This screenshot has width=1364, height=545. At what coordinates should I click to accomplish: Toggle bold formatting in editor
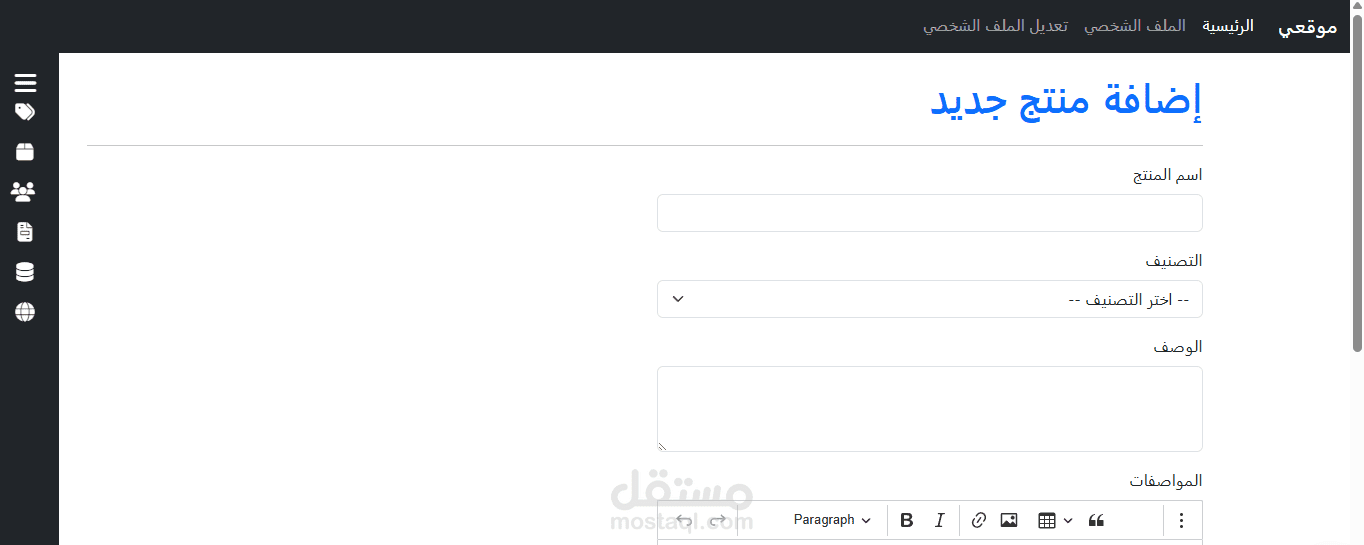pyautogui.click(x=907, y=520)
